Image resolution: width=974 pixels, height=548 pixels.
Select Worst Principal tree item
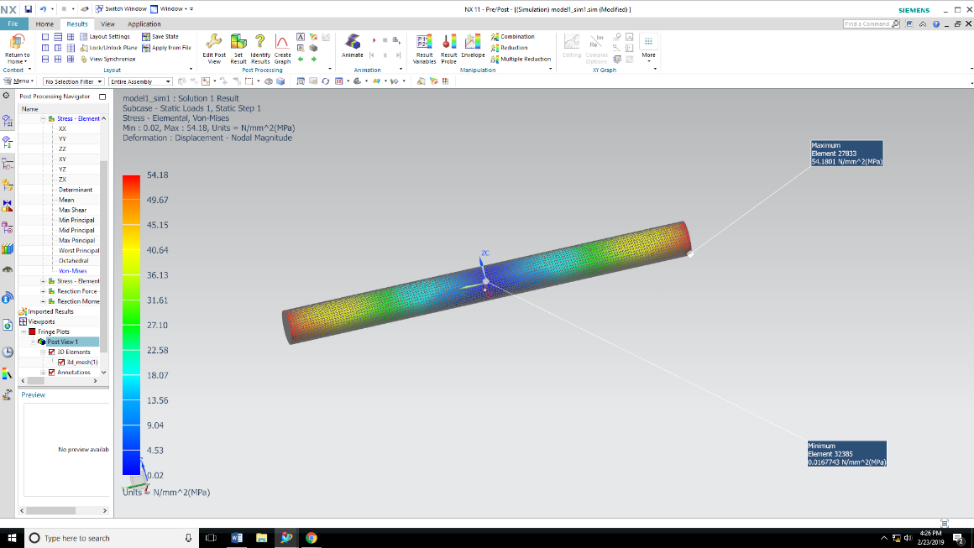tap(78, 251)
